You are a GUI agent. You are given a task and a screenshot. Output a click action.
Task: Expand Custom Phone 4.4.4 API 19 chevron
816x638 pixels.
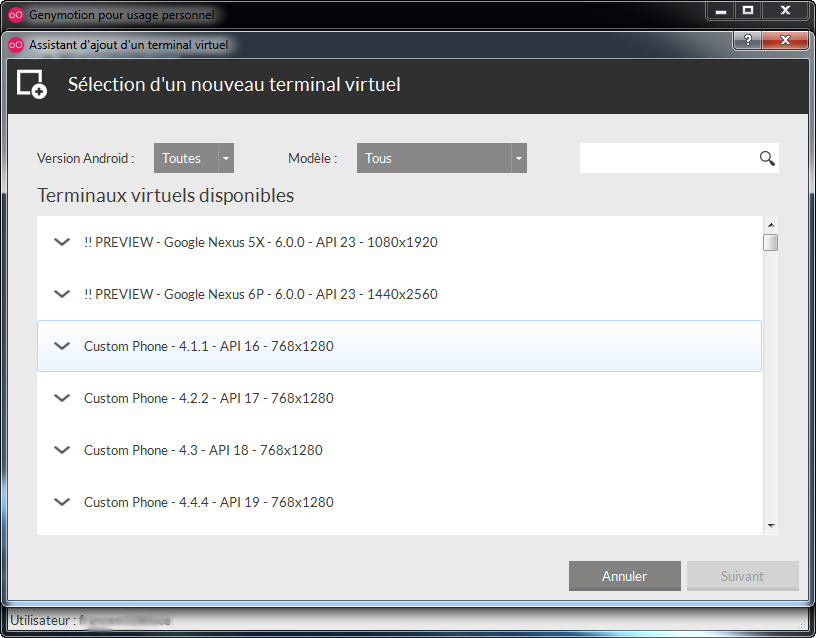pyautogui.click(x=62, y=502)
